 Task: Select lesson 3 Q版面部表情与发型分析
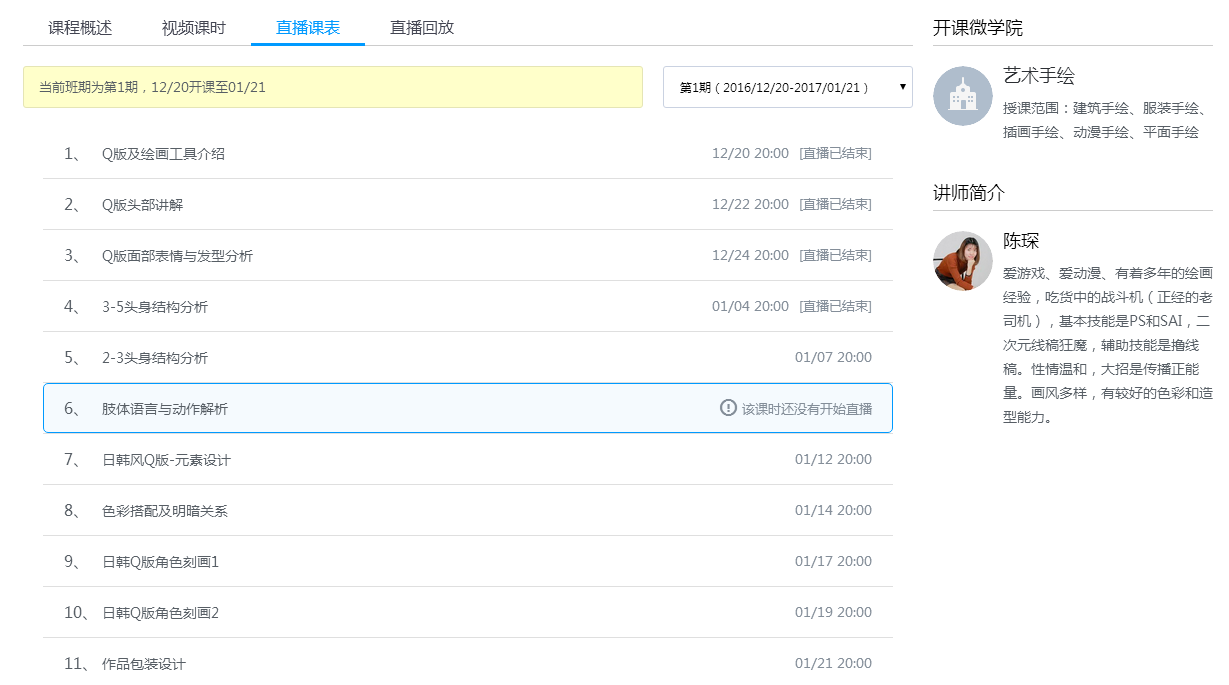177,256
